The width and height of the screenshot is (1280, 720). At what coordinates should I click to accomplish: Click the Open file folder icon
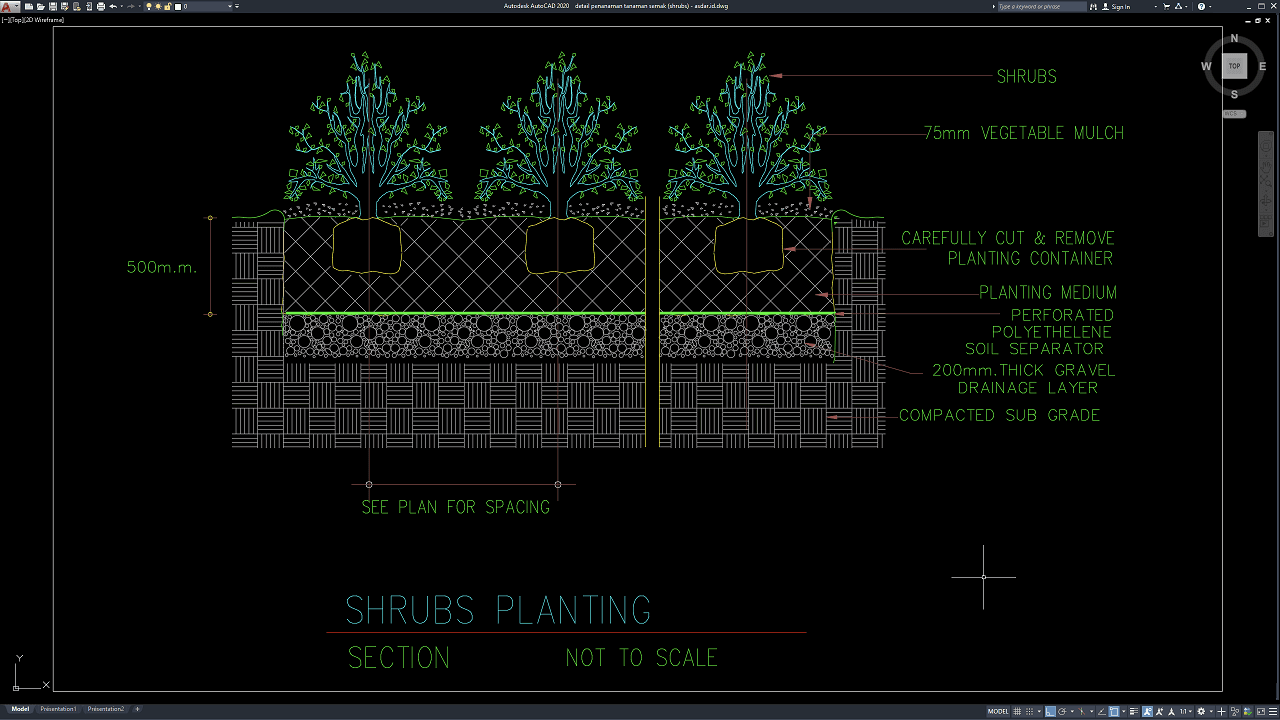(40, 7)
